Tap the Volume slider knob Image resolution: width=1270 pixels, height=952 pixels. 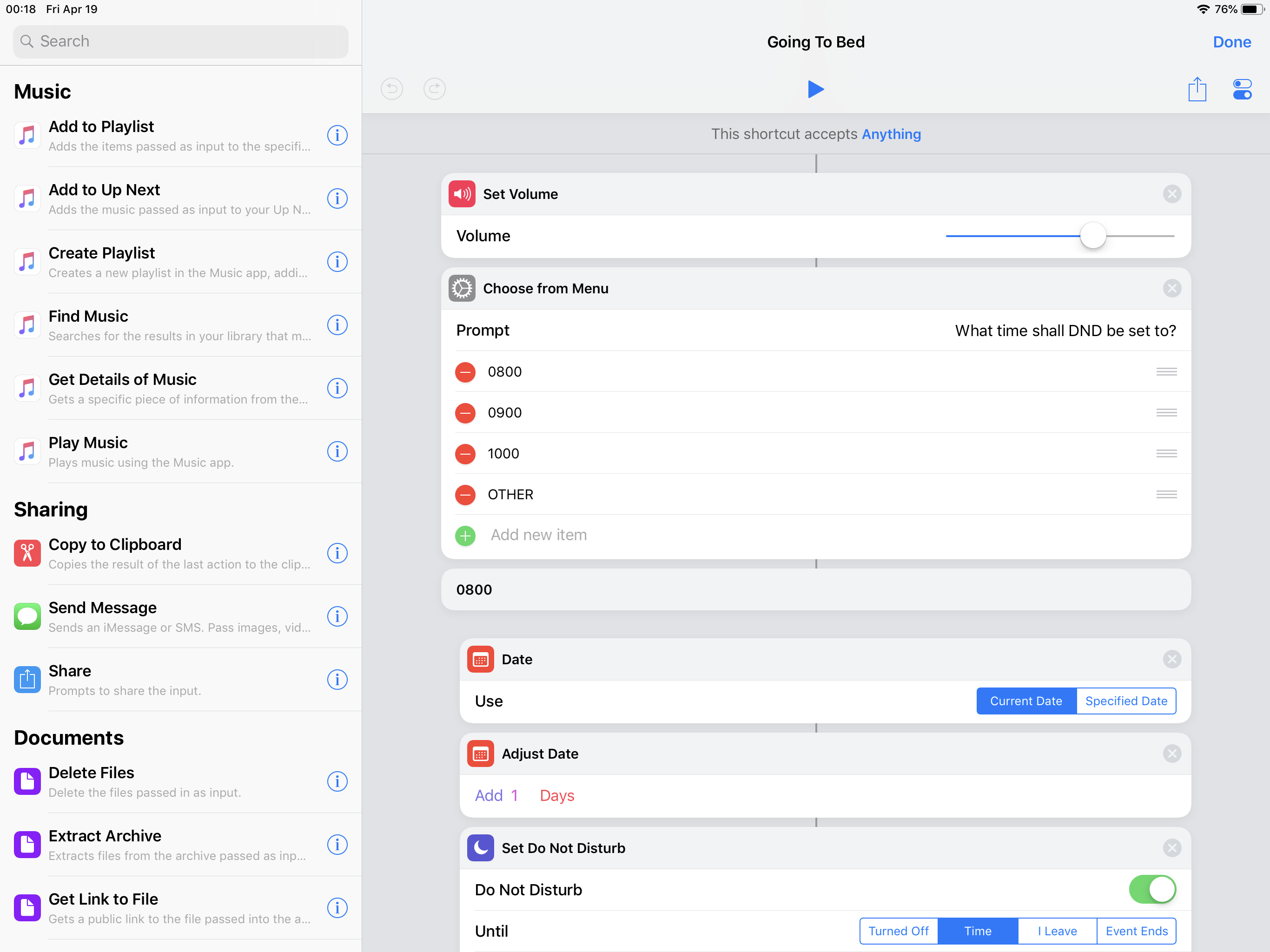click(1092, 236)
